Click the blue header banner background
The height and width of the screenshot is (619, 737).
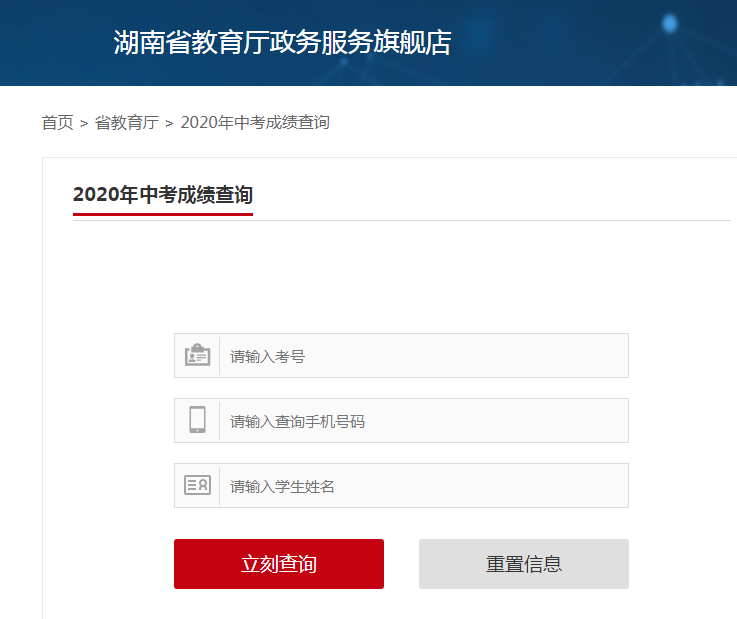[x=560, y=60]
